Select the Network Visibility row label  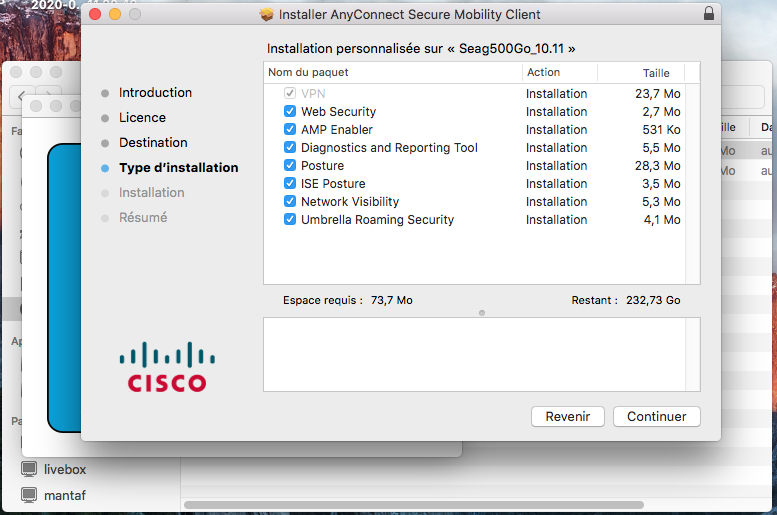tap(350, 202)
